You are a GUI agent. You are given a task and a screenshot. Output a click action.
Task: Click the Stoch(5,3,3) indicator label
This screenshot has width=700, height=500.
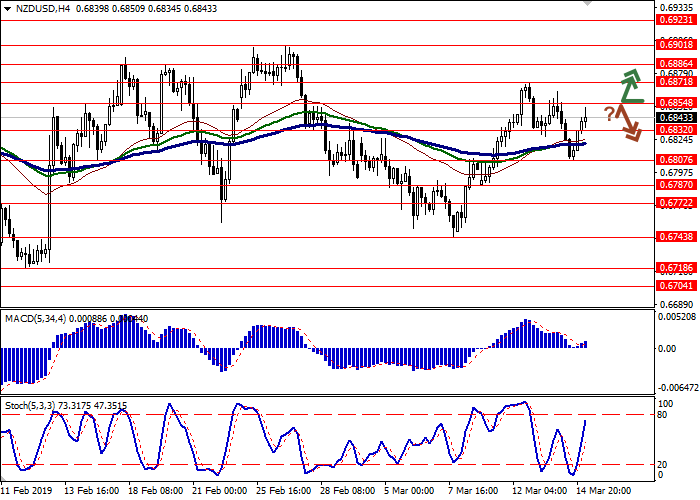(32, 405)
